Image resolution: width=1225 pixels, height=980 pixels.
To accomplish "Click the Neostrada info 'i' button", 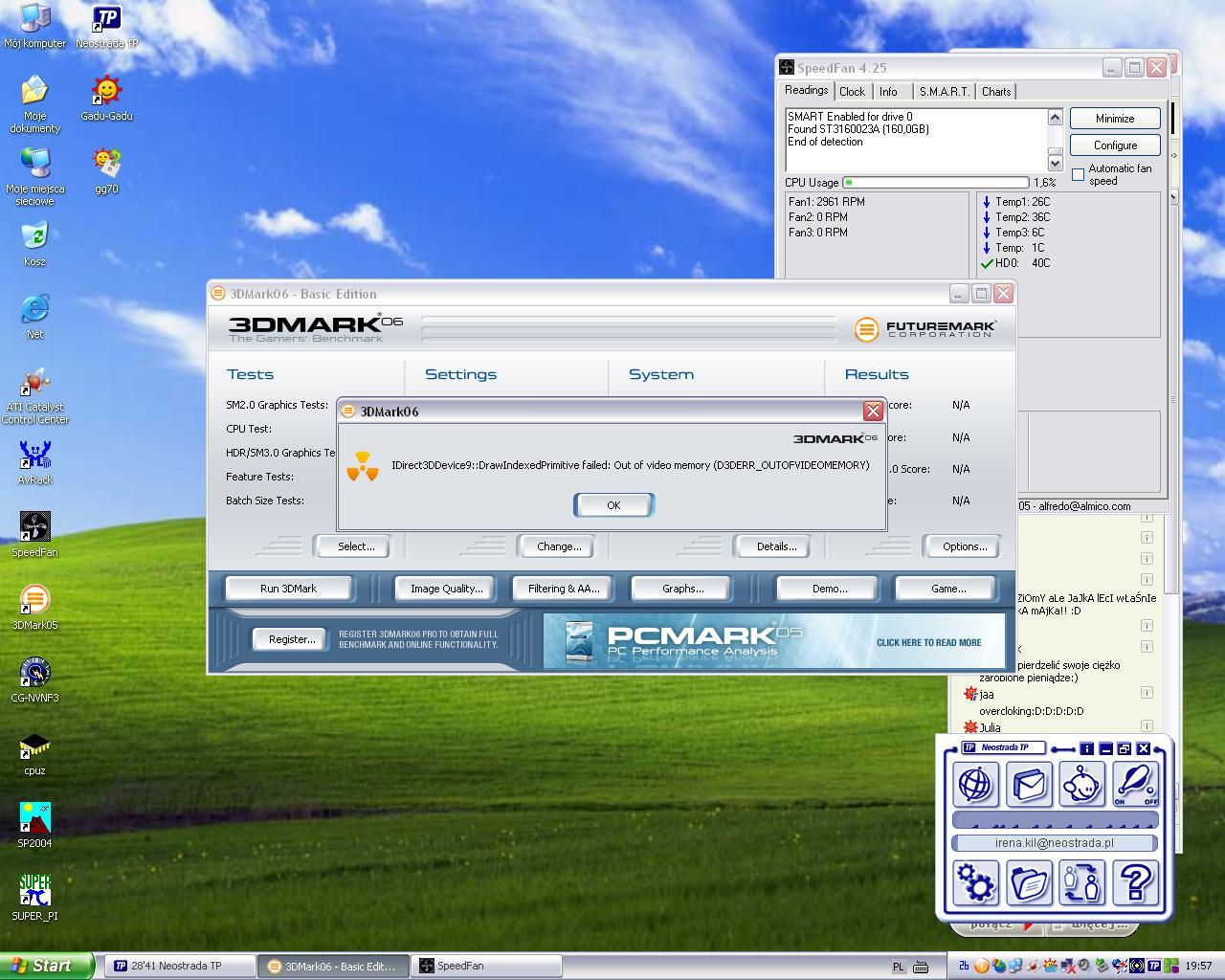I will (x=1086, y=748).
